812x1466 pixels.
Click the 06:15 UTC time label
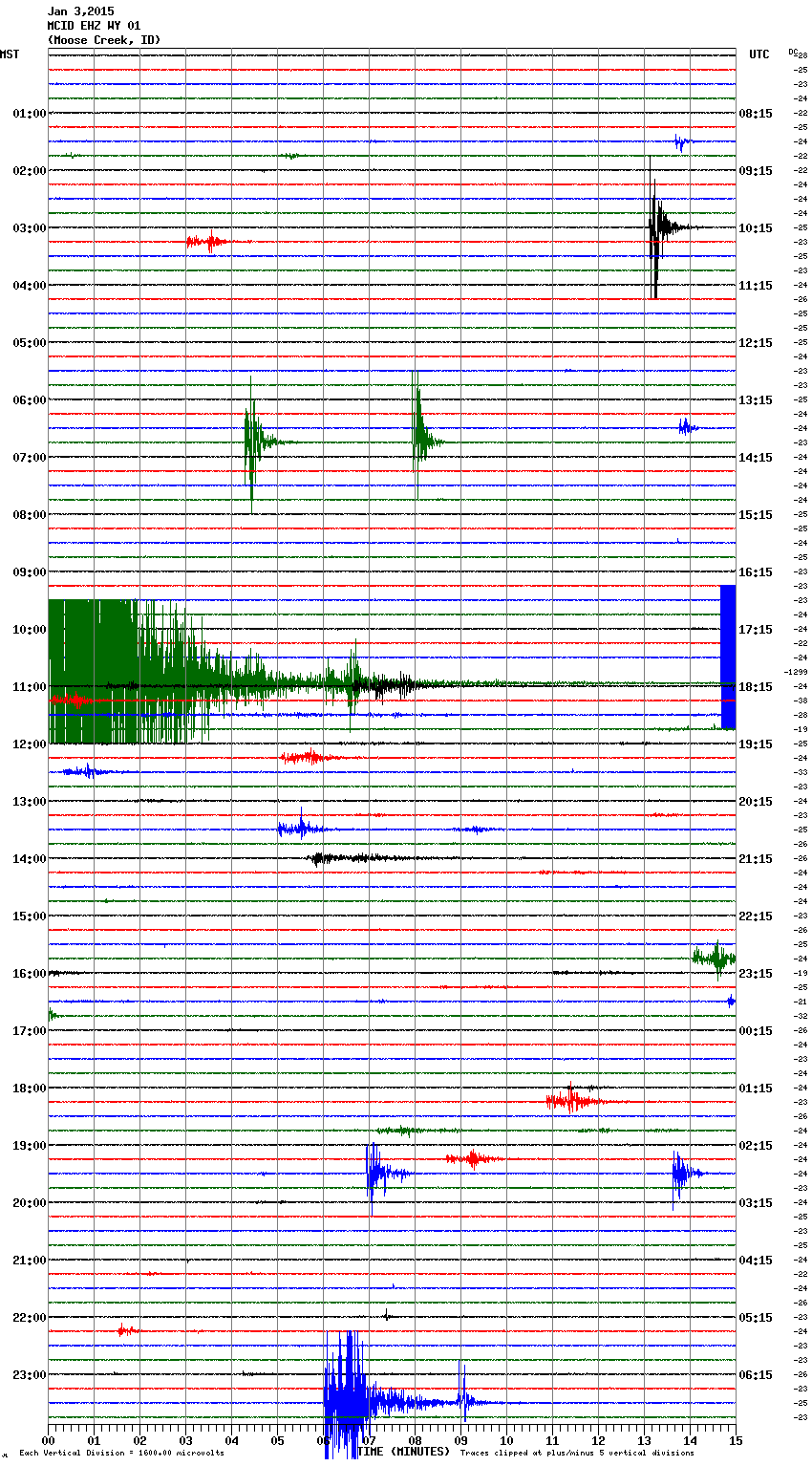point(756,1374)
